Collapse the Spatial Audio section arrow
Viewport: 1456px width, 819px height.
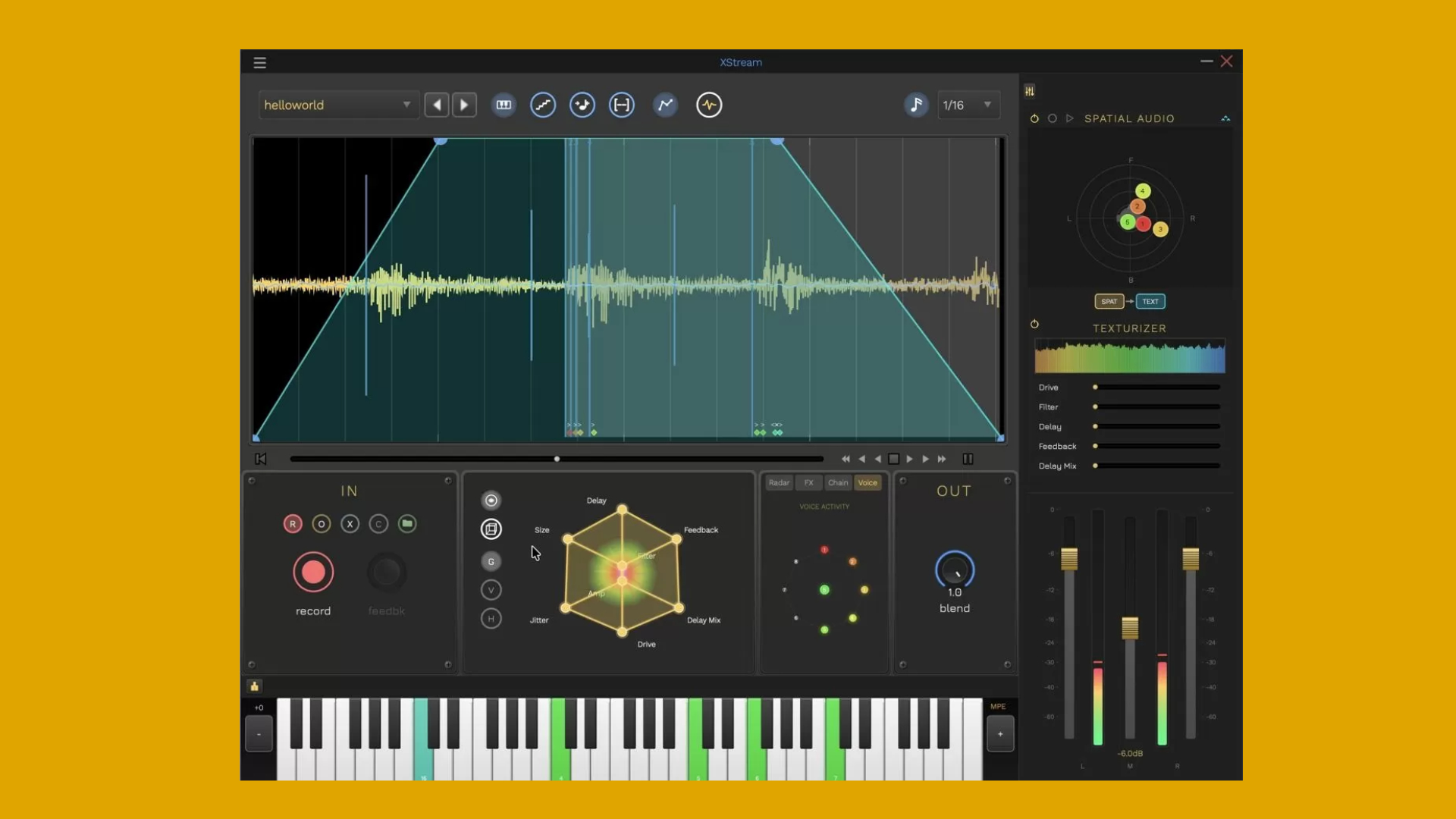click(x=1225, y=119)
